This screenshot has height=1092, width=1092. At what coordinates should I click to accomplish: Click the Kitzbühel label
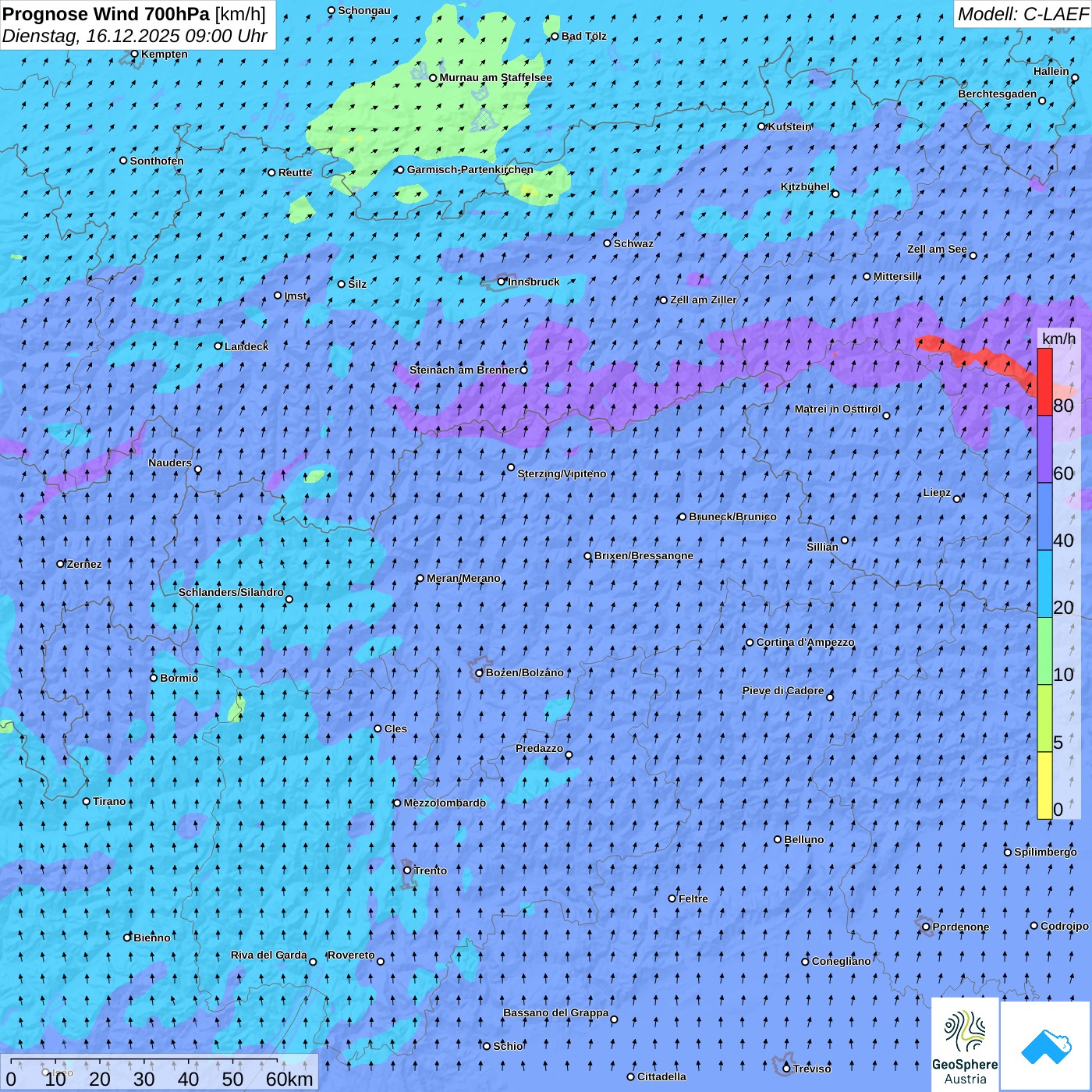click(x=805, y=187)
